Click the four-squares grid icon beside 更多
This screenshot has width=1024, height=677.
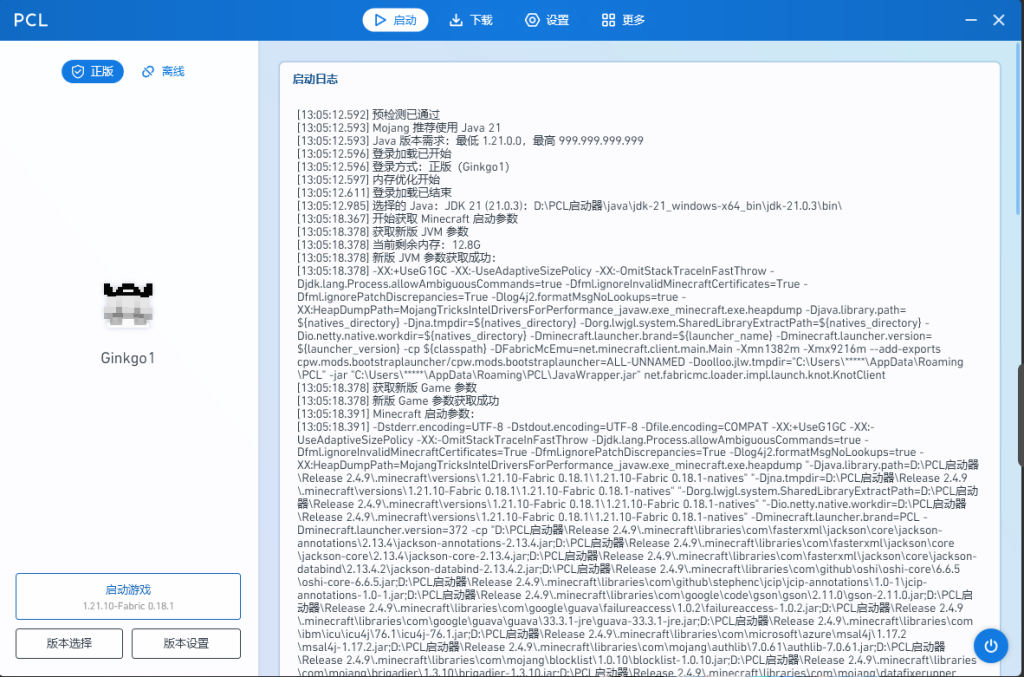(608, 20)
